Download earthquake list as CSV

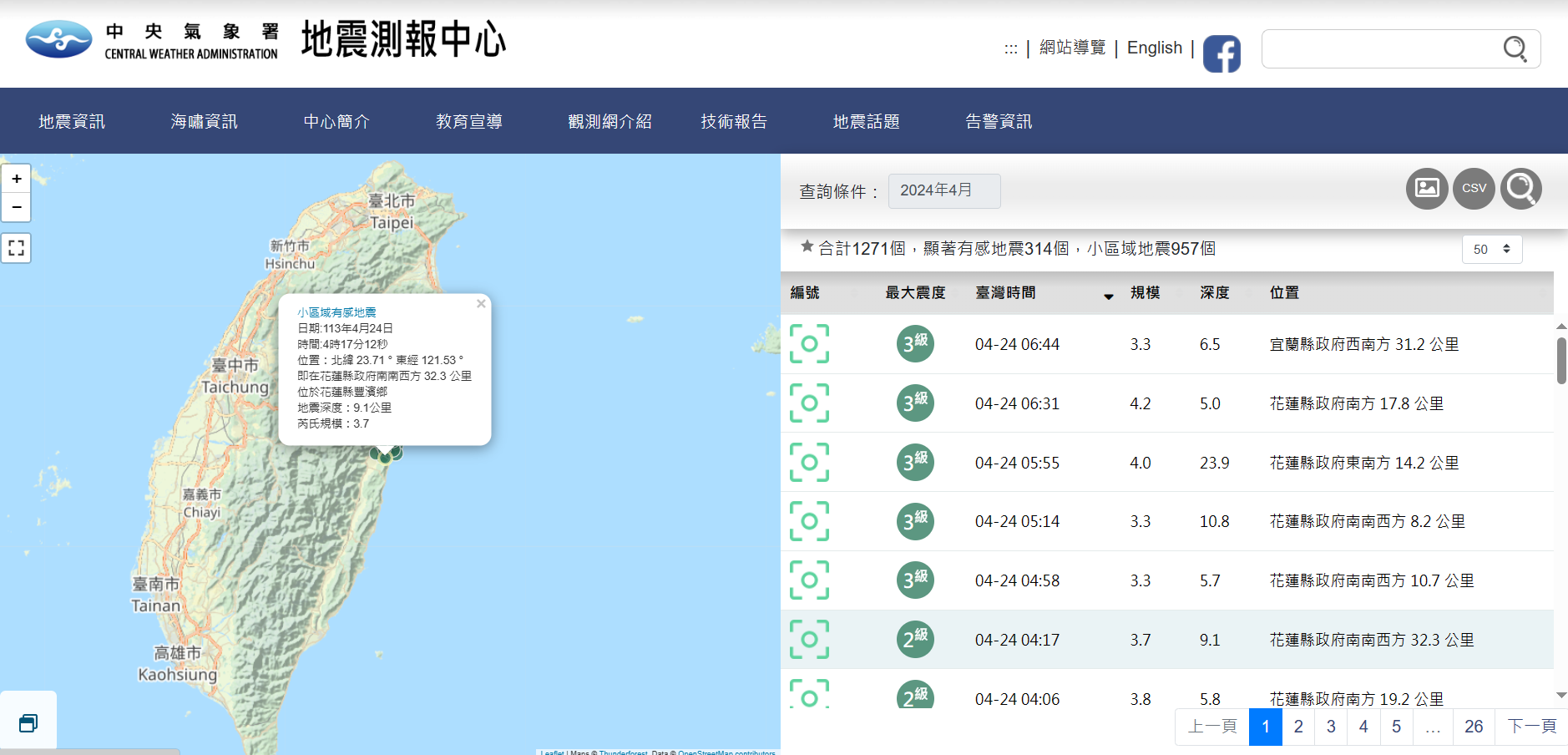(1474, 189)
